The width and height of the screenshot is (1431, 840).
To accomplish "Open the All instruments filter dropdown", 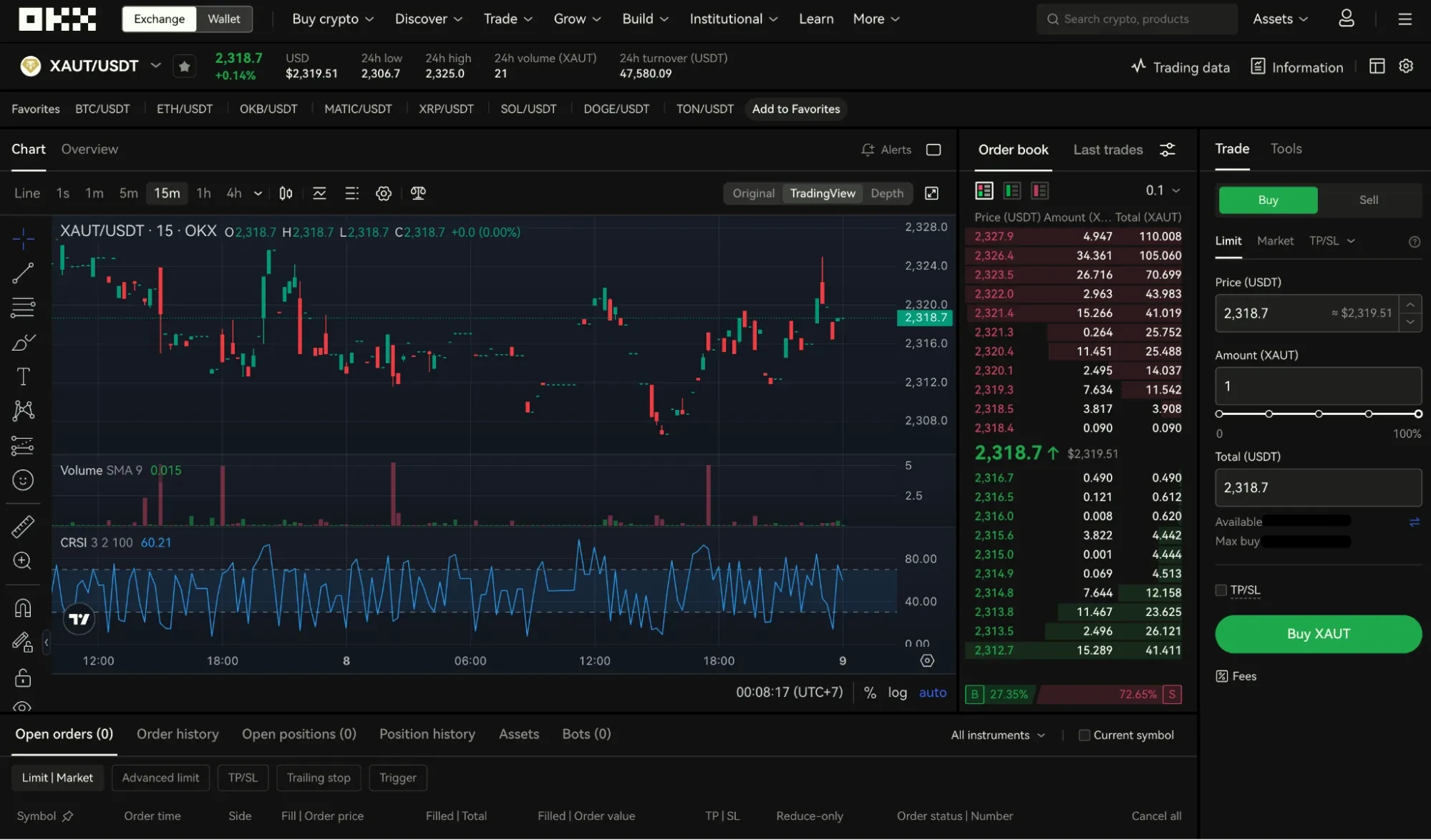I will tap(998, 735).
